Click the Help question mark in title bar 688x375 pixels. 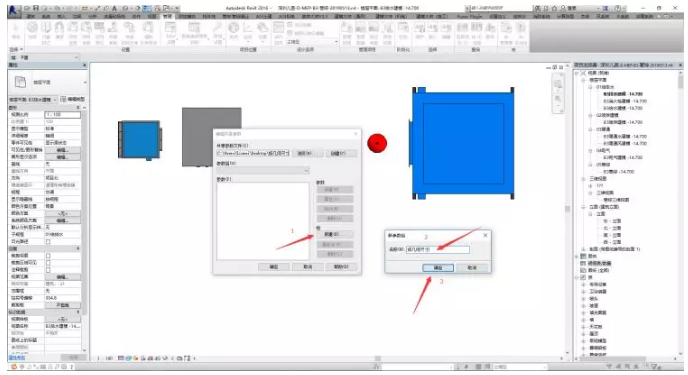[617, 8]
